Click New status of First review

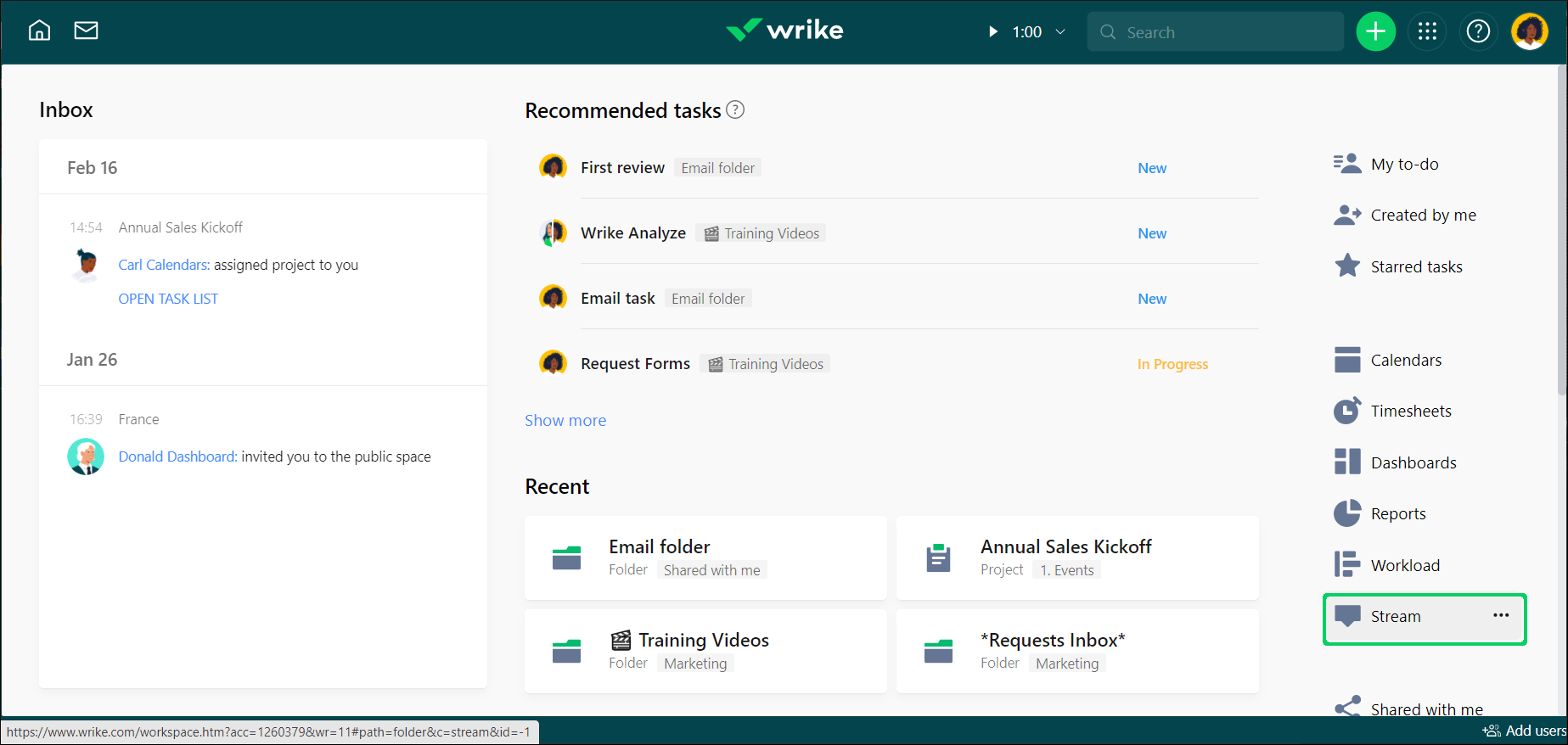pyautogui.click(x=1152, y=168)
